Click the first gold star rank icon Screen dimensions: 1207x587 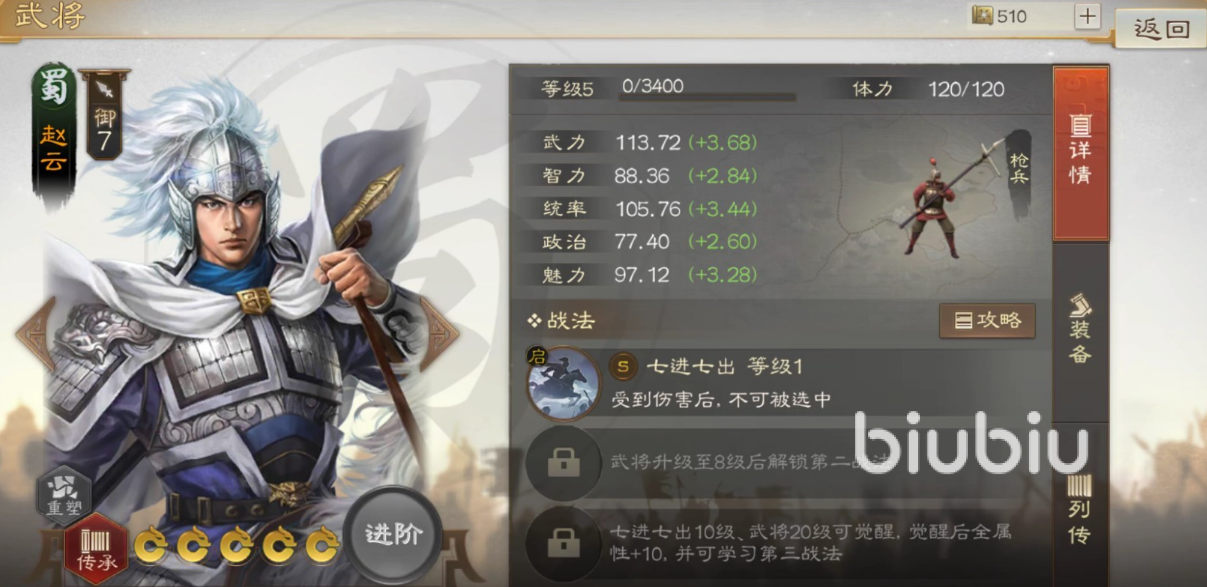(149, 546)
